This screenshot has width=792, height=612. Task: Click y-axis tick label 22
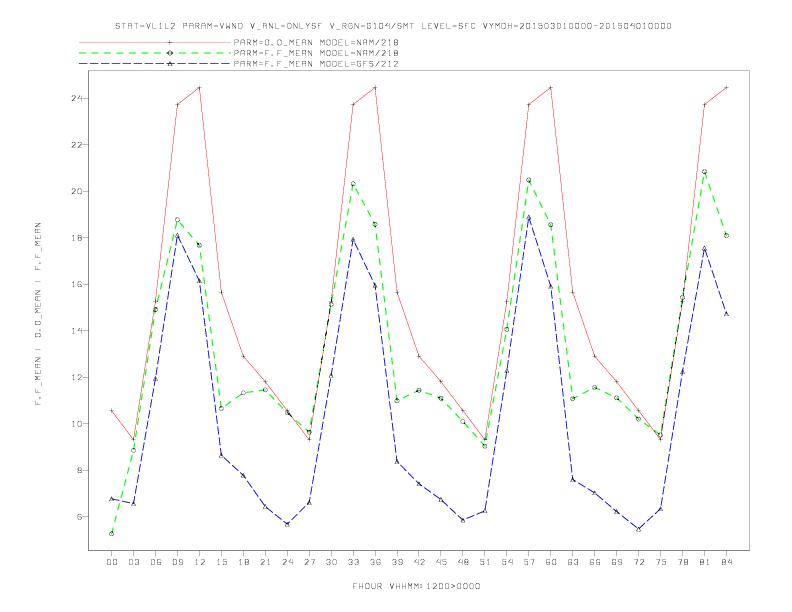77,144
